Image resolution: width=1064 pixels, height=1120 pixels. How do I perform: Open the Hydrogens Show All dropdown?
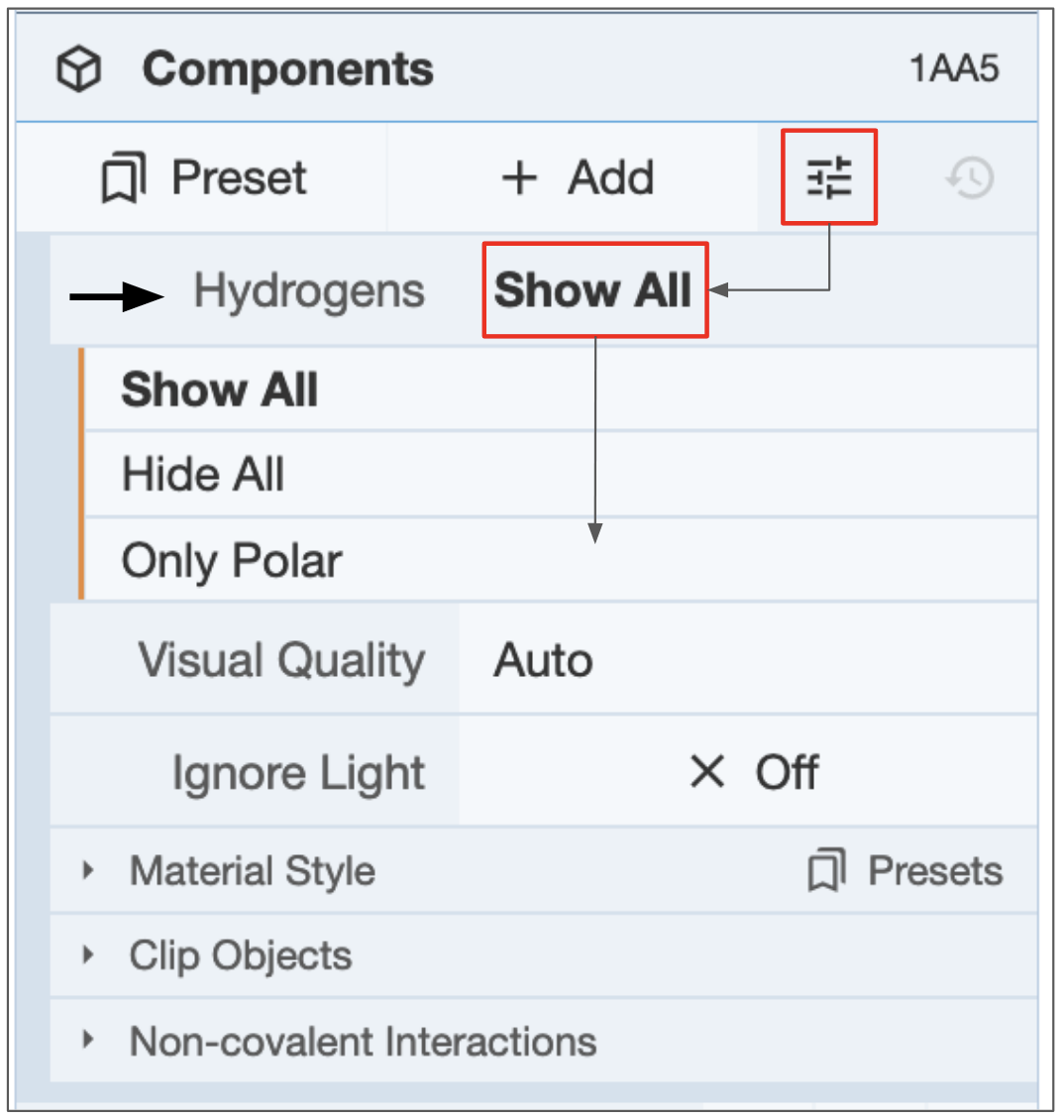pyautogui.click(x=593, y=290)
